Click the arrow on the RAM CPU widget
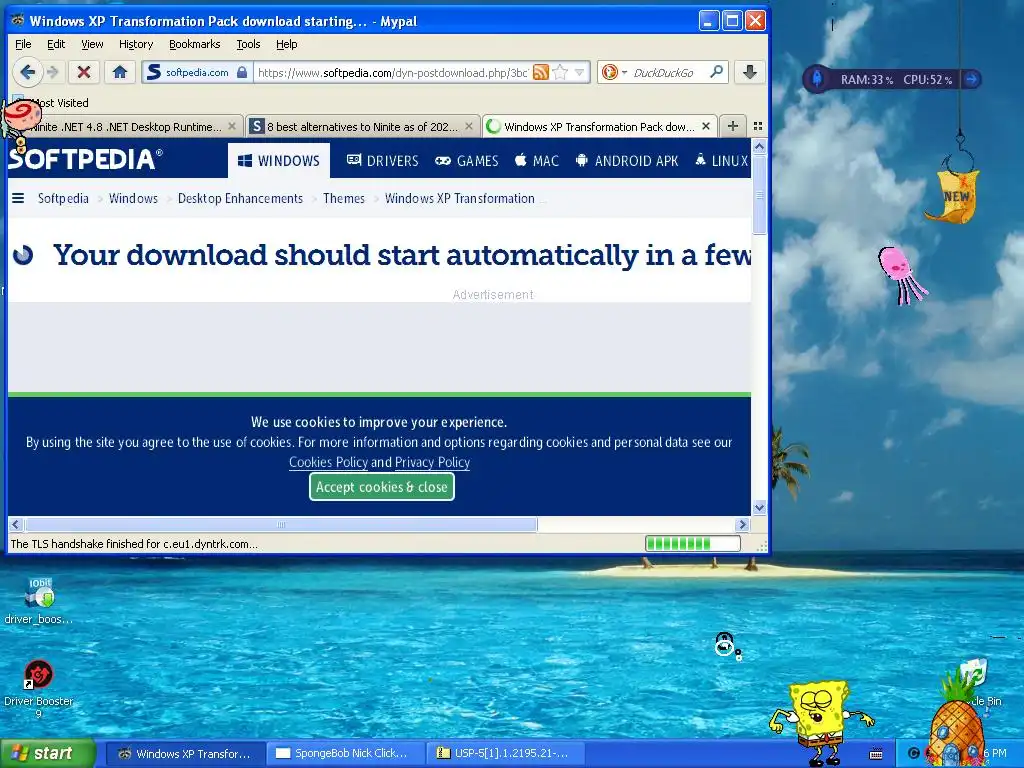 click(972, 79)
